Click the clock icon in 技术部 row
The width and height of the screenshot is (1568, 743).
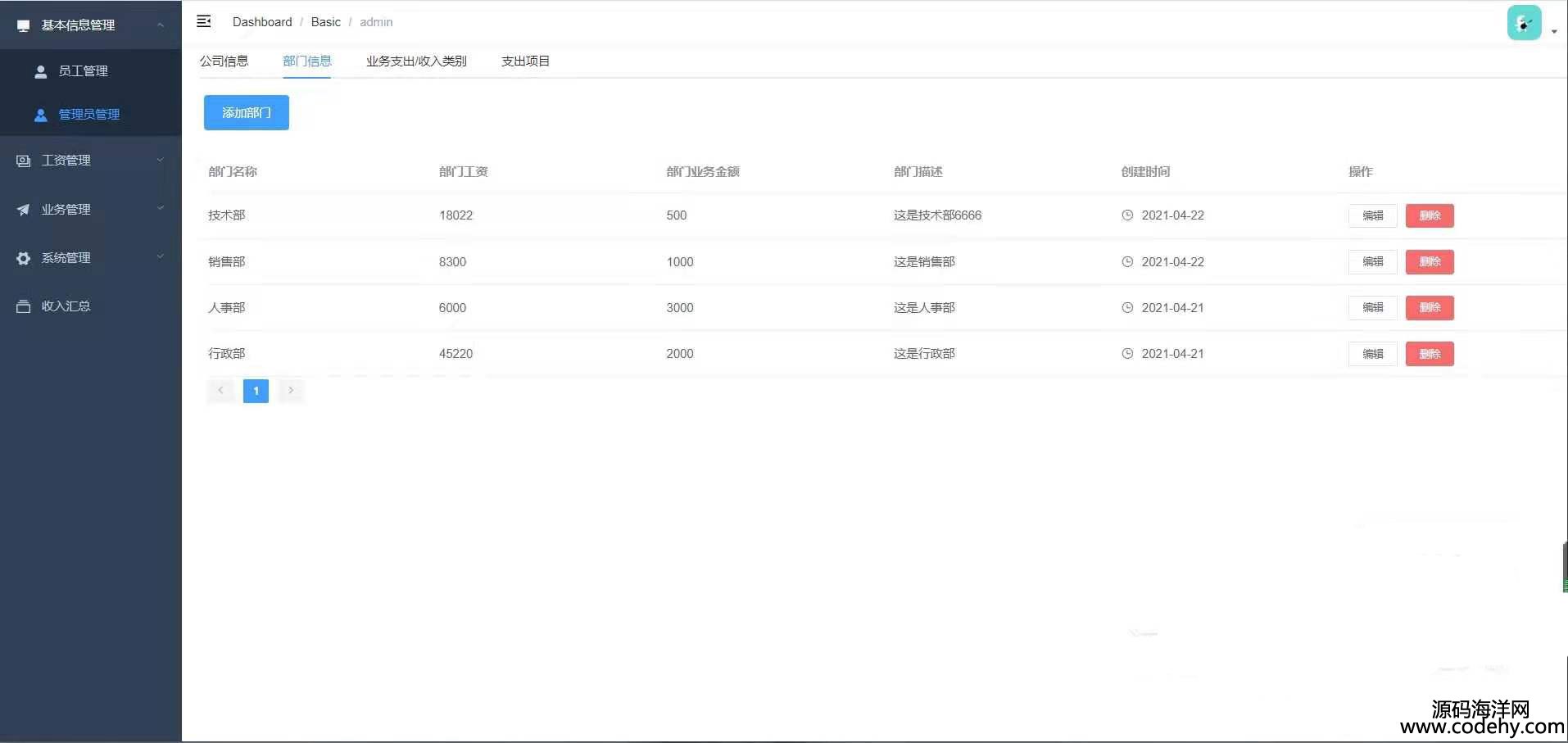(1127, 215)
